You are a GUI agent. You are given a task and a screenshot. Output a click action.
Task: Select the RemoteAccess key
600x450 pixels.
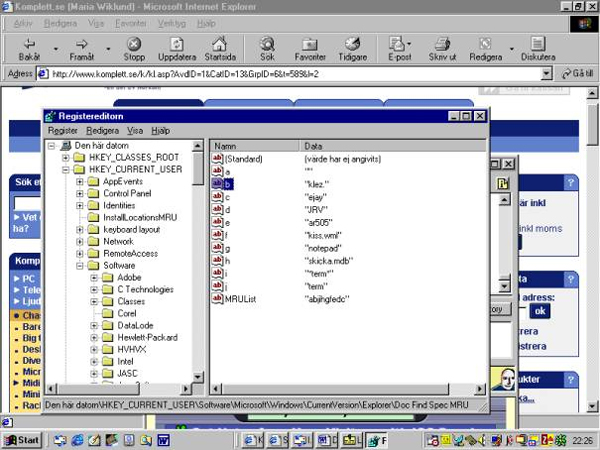[130, 253]
